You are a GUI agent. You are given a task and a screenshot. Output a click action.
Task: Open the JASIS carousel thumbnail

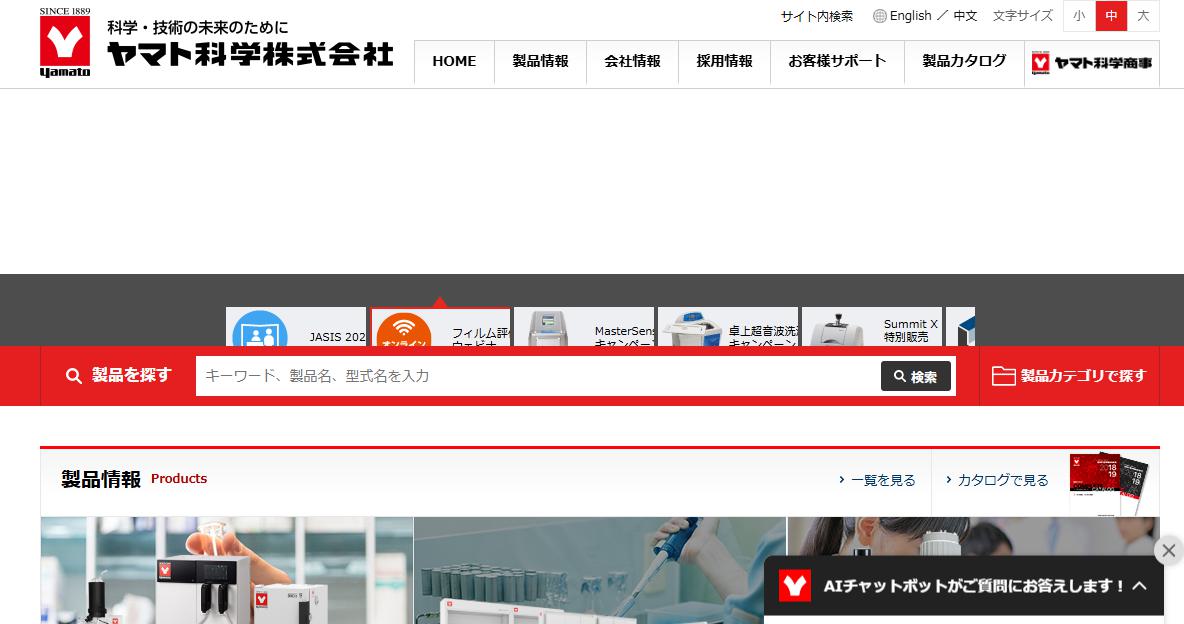pos(296,326)
